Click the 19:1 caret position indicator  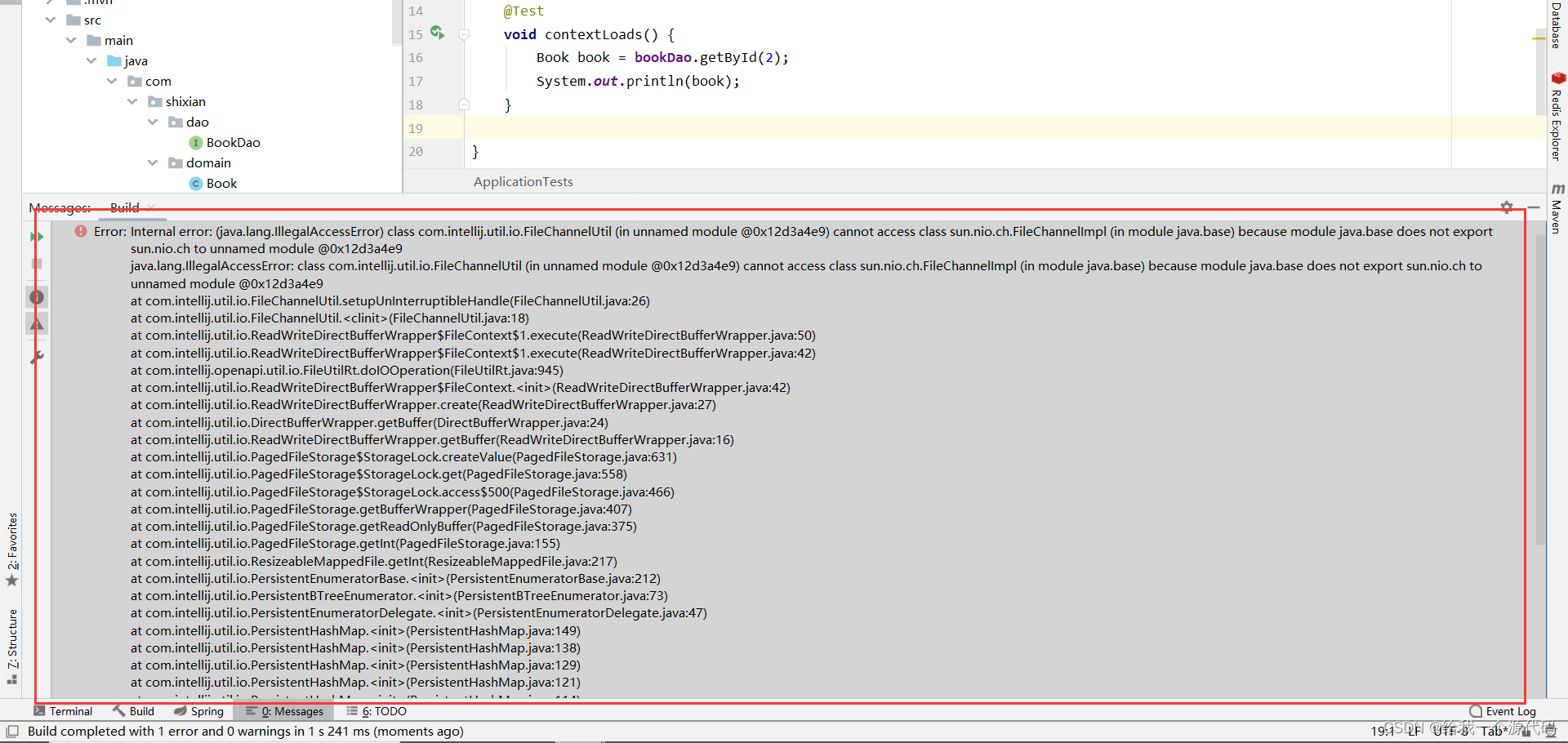[1383, 731]
